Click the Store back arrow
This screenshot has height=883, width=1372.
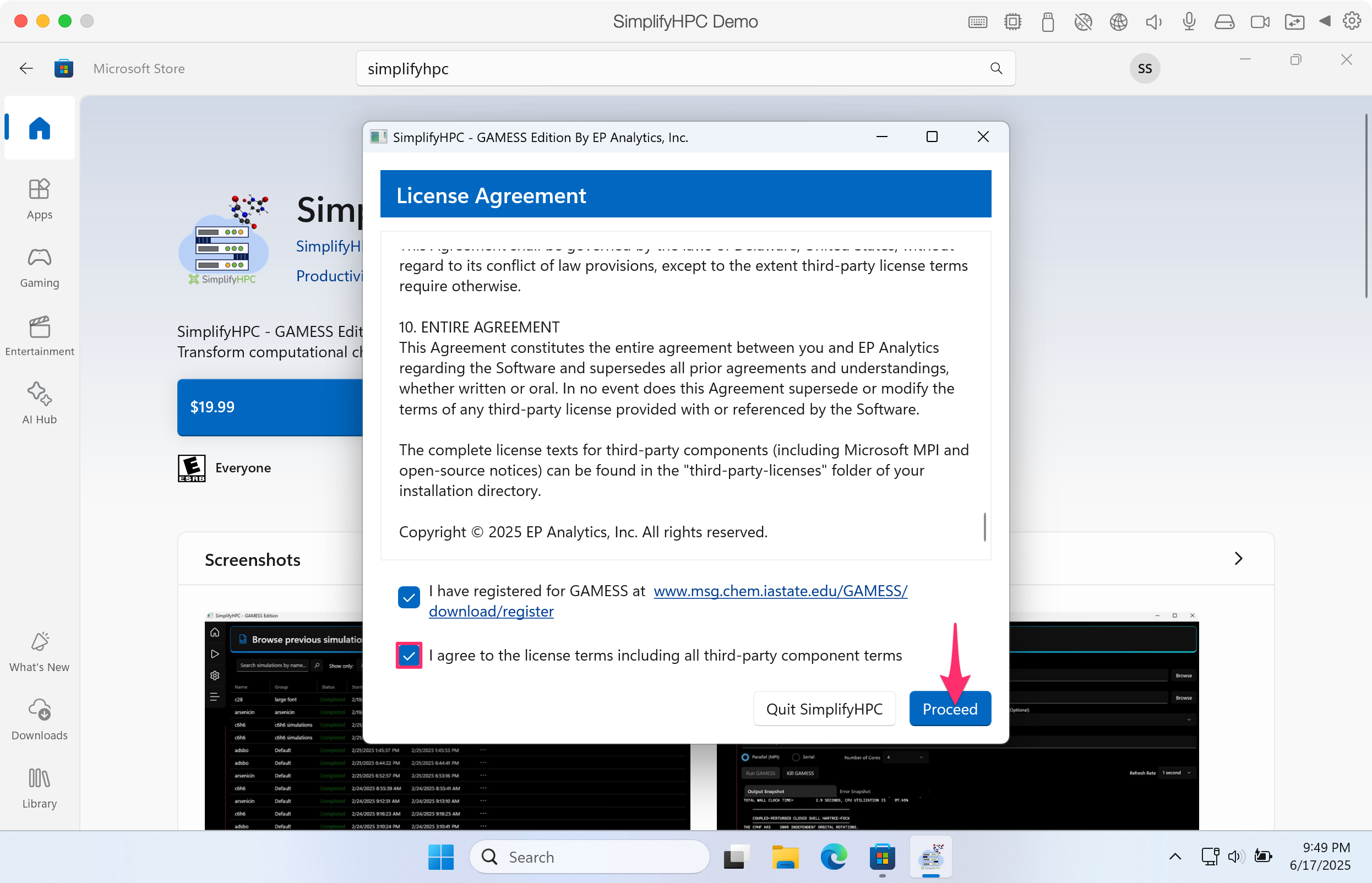(x=26, y=68)
